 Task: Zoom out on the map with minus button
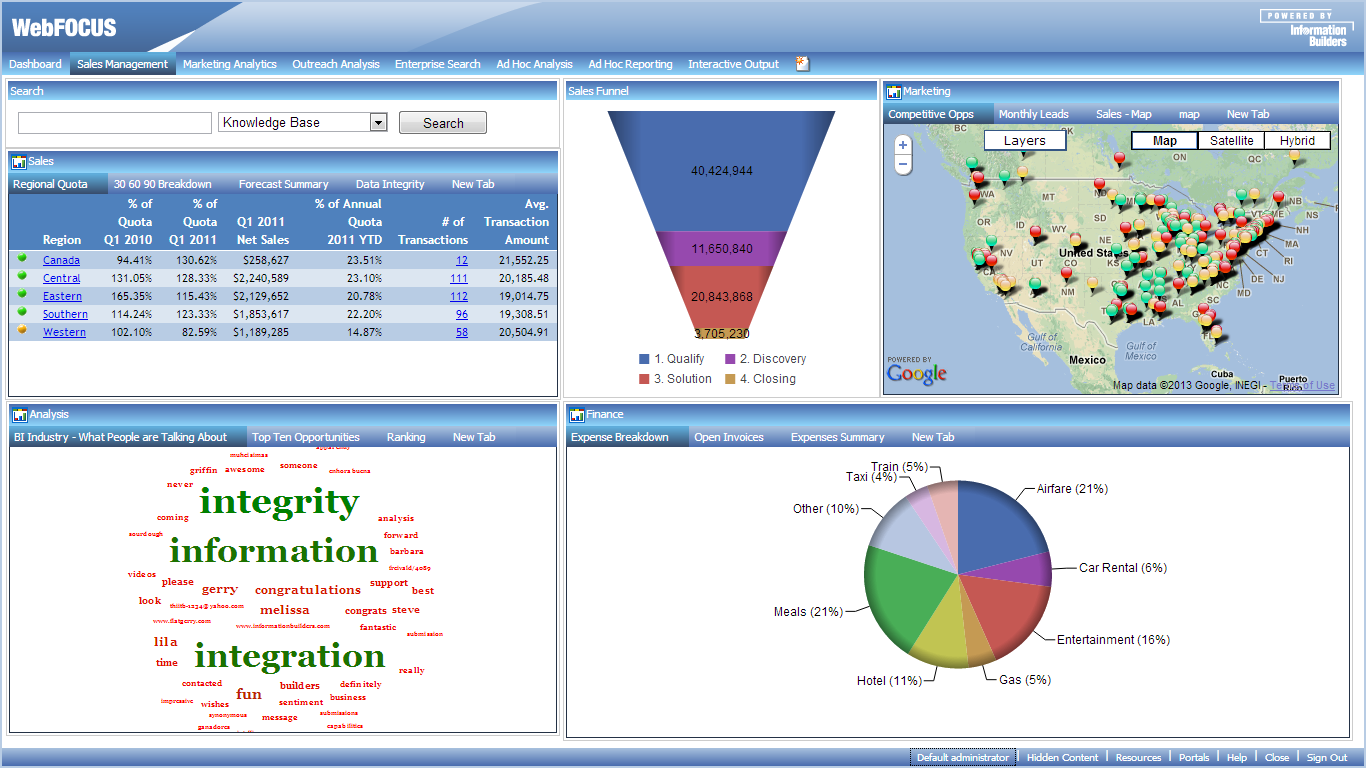(x=903, y=164)
